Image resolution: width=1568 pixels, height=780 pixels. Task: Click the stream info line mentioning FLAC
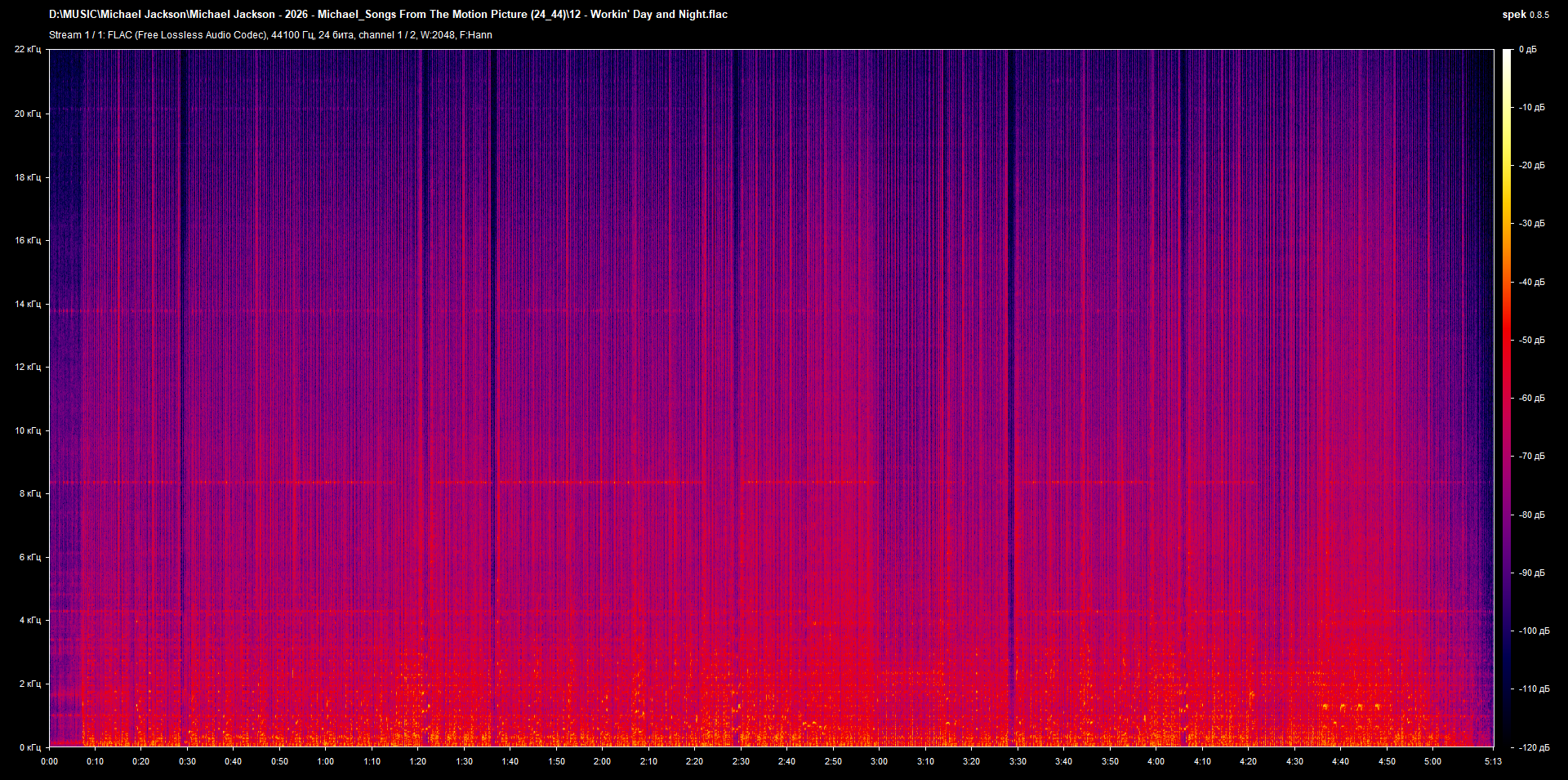[x=270, y=35]
